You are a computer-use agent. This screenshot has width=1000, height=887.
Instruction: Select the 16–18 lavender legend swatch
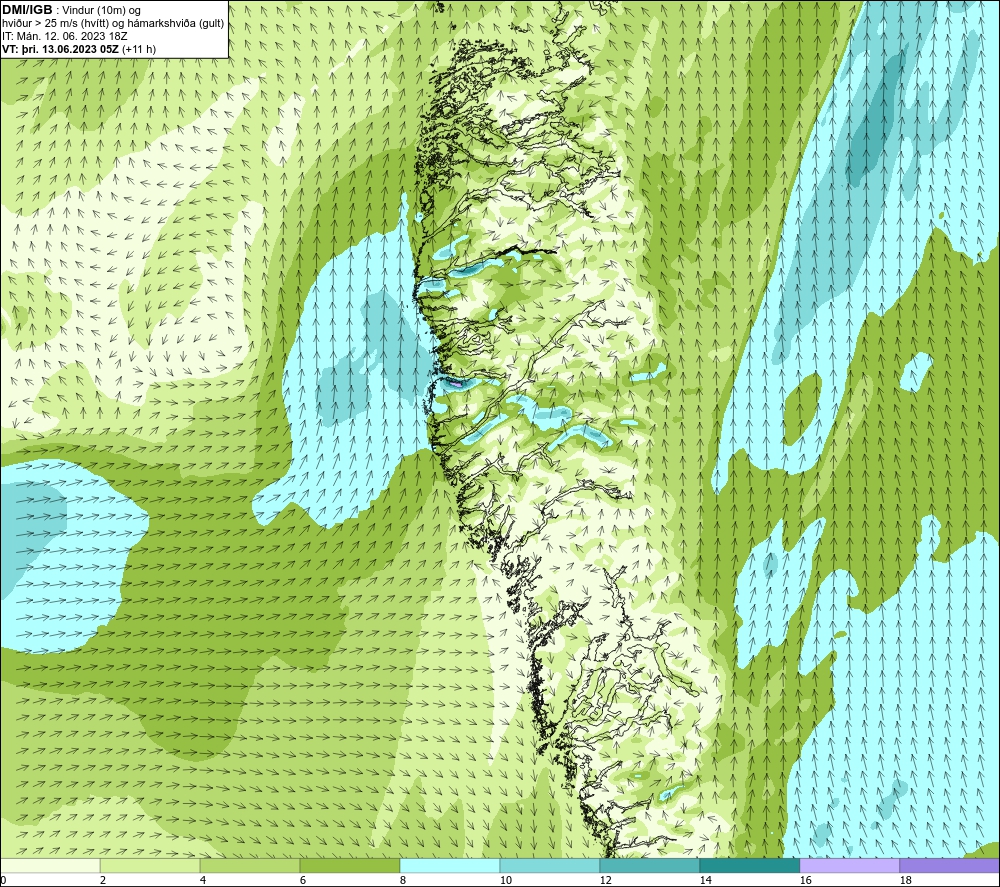coord(849,865)
